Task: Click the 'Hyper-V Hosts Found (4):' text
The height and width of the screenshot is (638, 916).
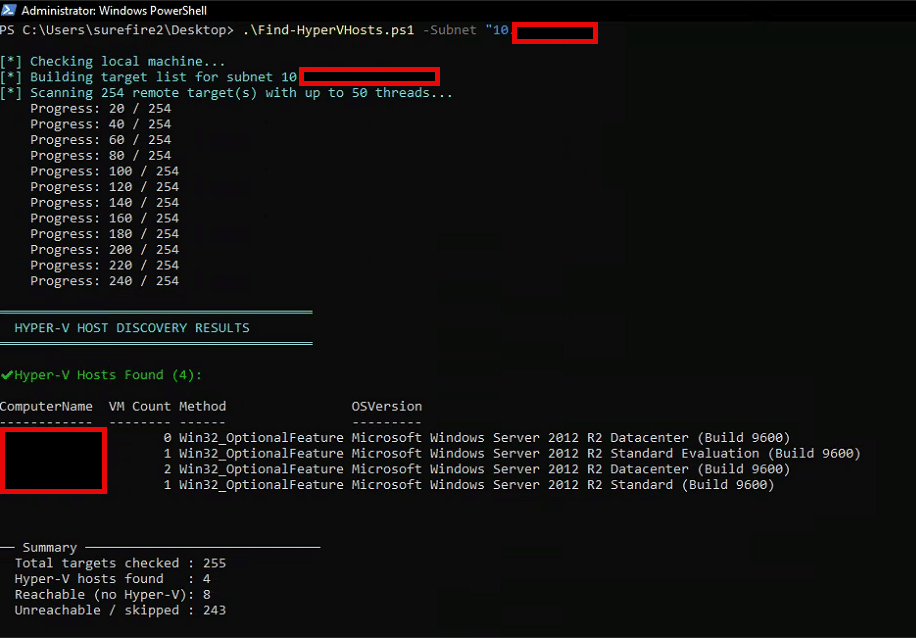Action: 108,375
